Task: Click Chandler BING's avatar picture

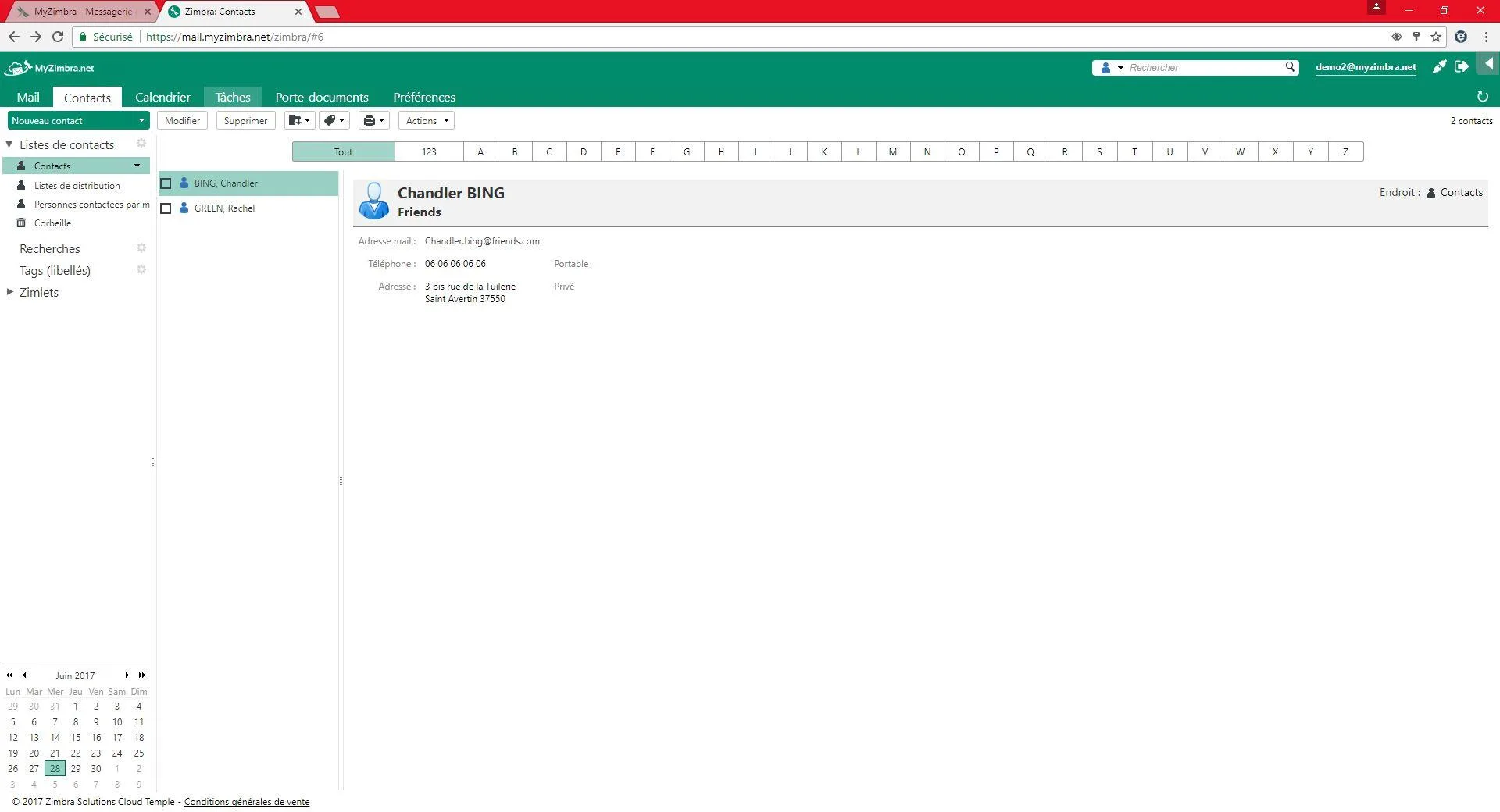Action: [373, 201]
